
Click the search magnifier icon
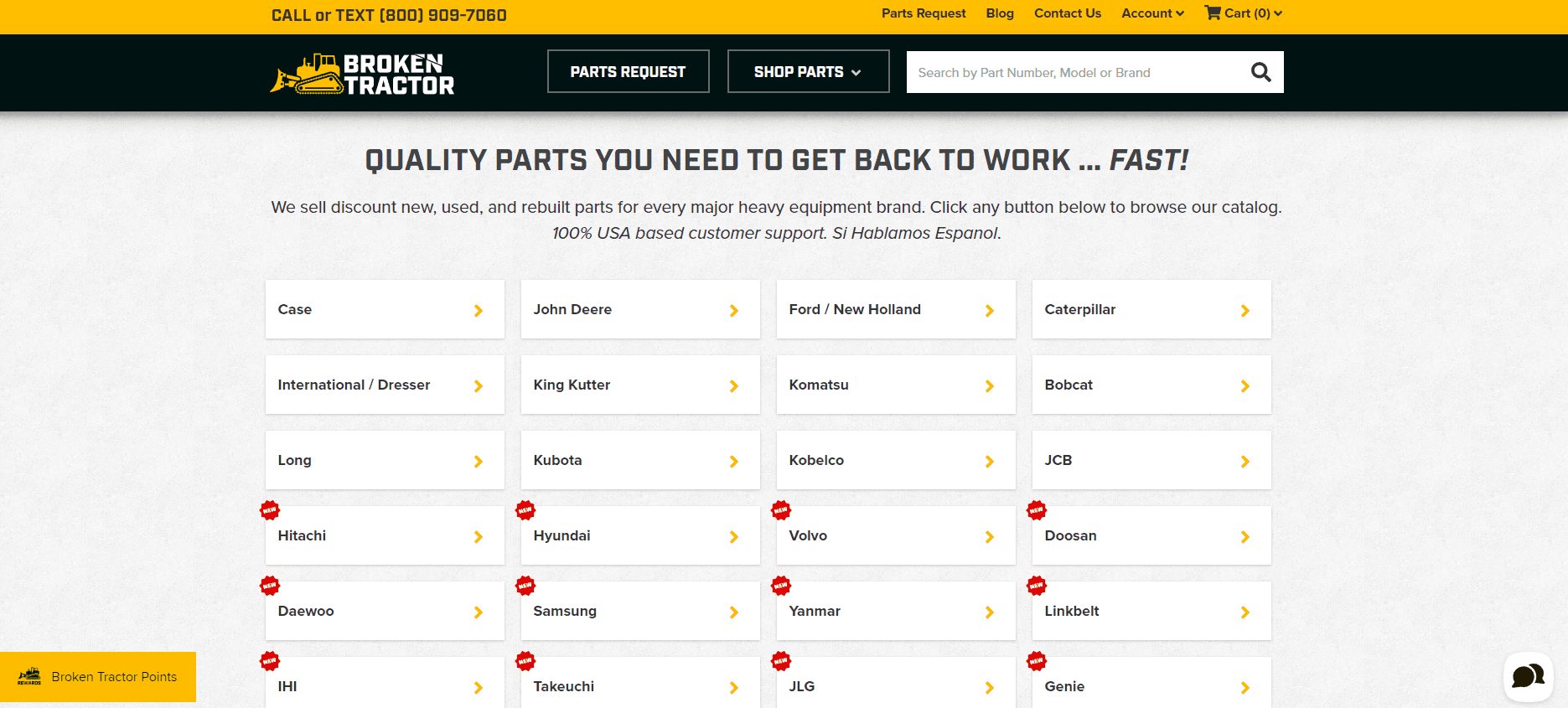tap(1260, 72)
